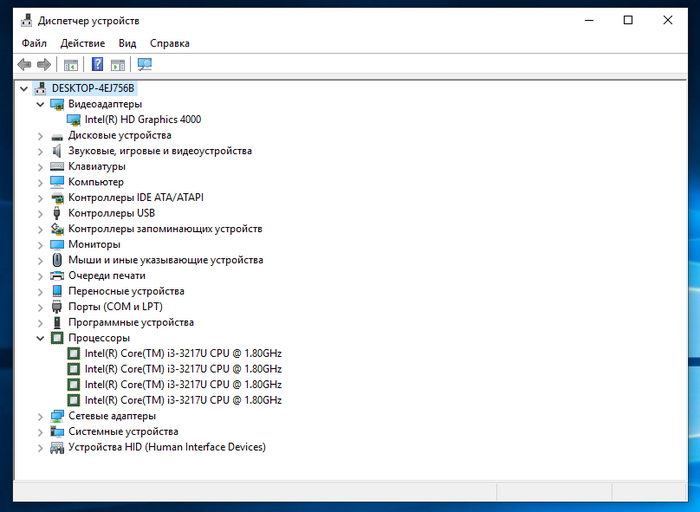Viewport: 700px width, 512px height.
Task: Open the Действие menu
Action: [x=83, y=43]
